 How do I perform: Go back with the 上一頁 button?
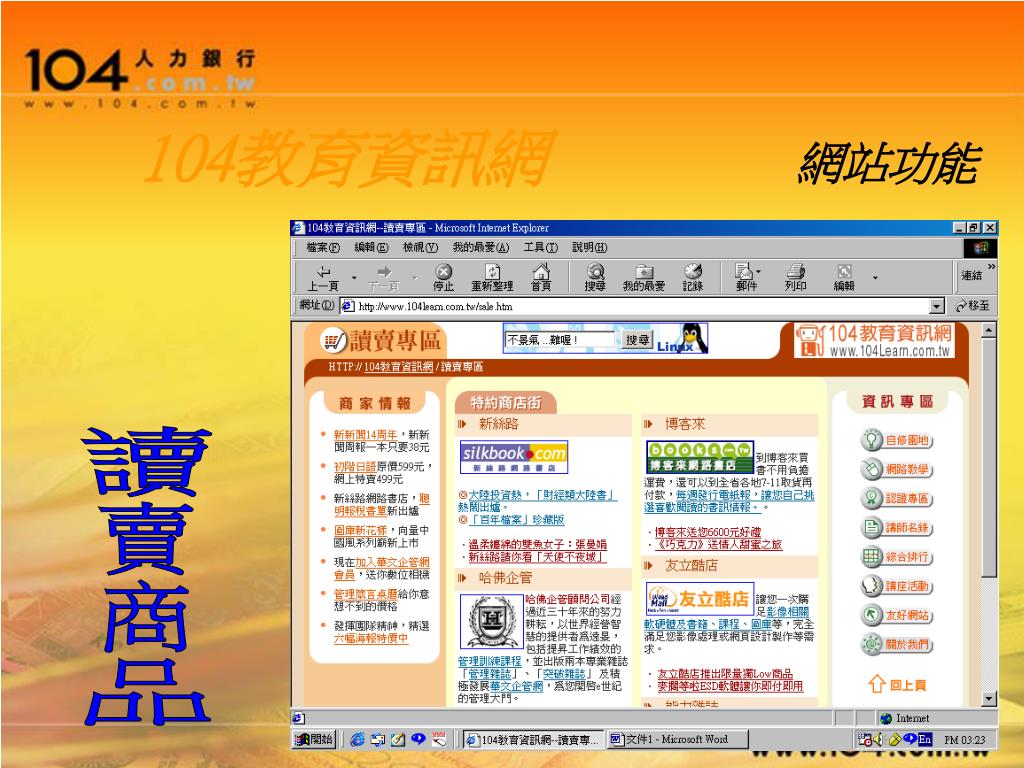click(x=323, y=278)
